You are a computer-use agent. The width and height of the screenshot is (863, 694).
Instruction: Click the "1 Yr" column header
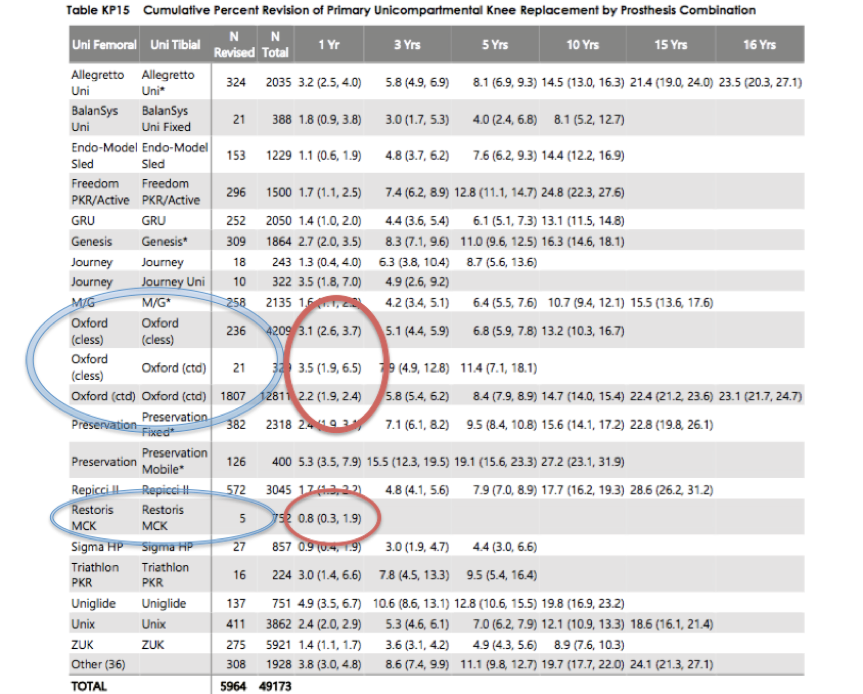coord(329,45)
